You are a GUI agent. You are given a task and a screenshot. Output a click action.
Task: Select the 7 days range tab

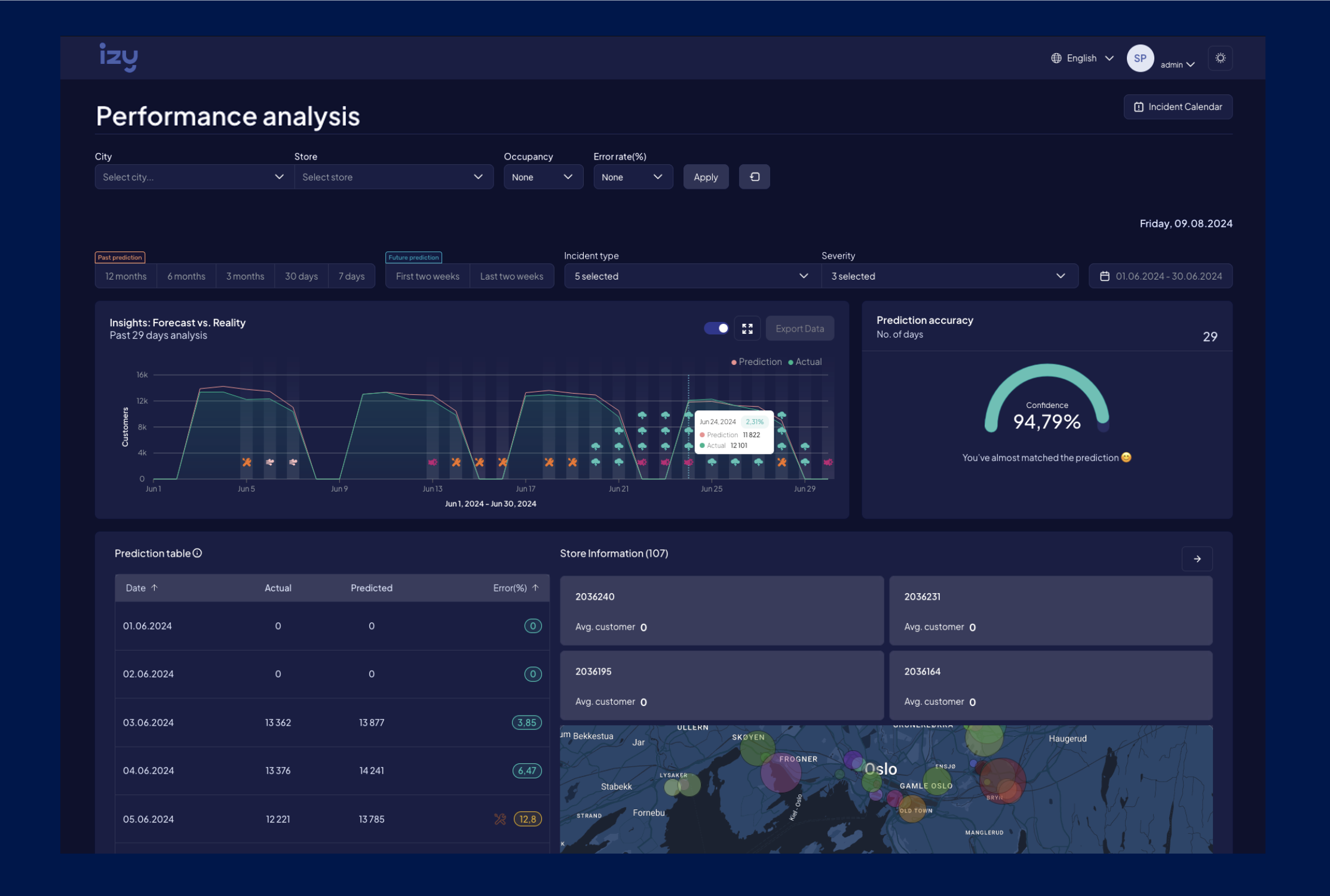tap(351, 276)
